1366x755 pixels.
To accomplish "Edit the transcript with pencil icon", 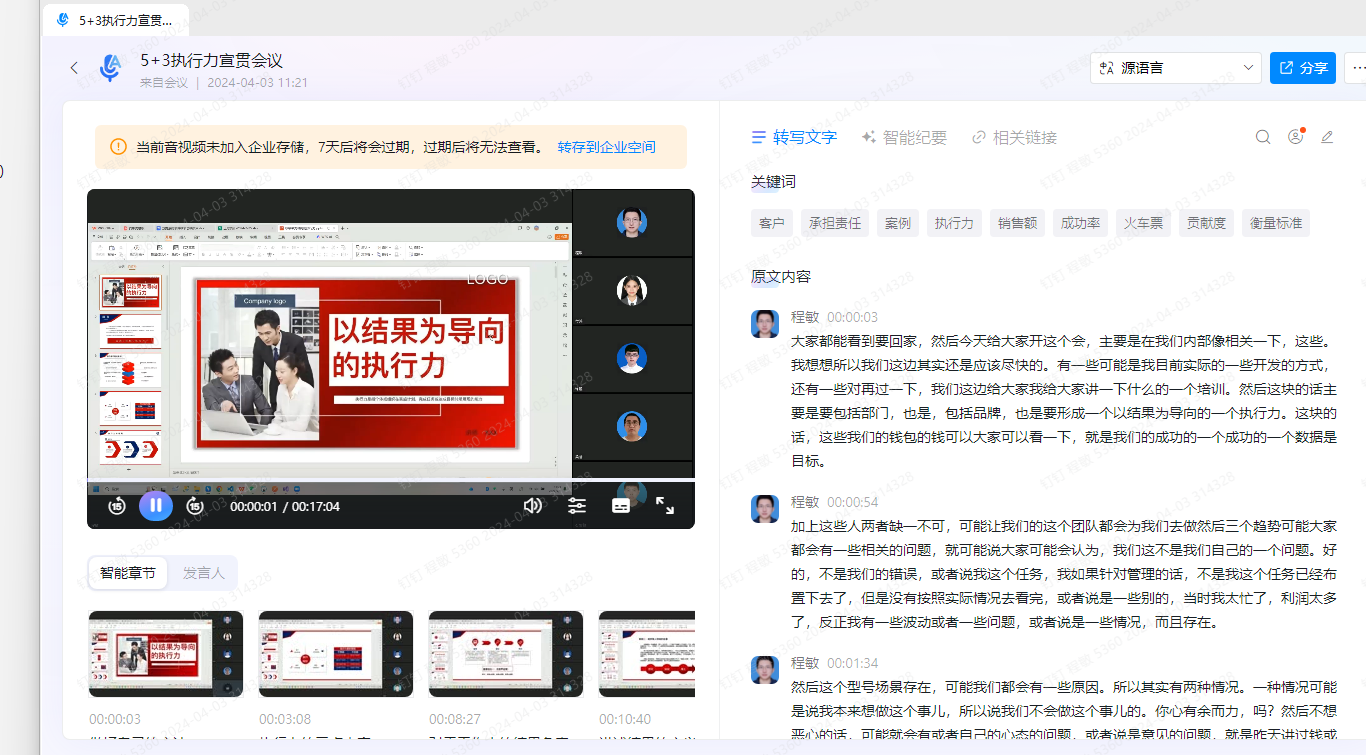I will [1327, 137].
